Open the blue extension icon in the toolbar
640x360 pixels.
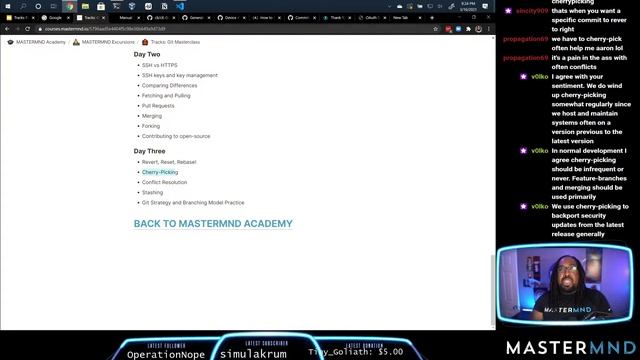click(458, 29)
